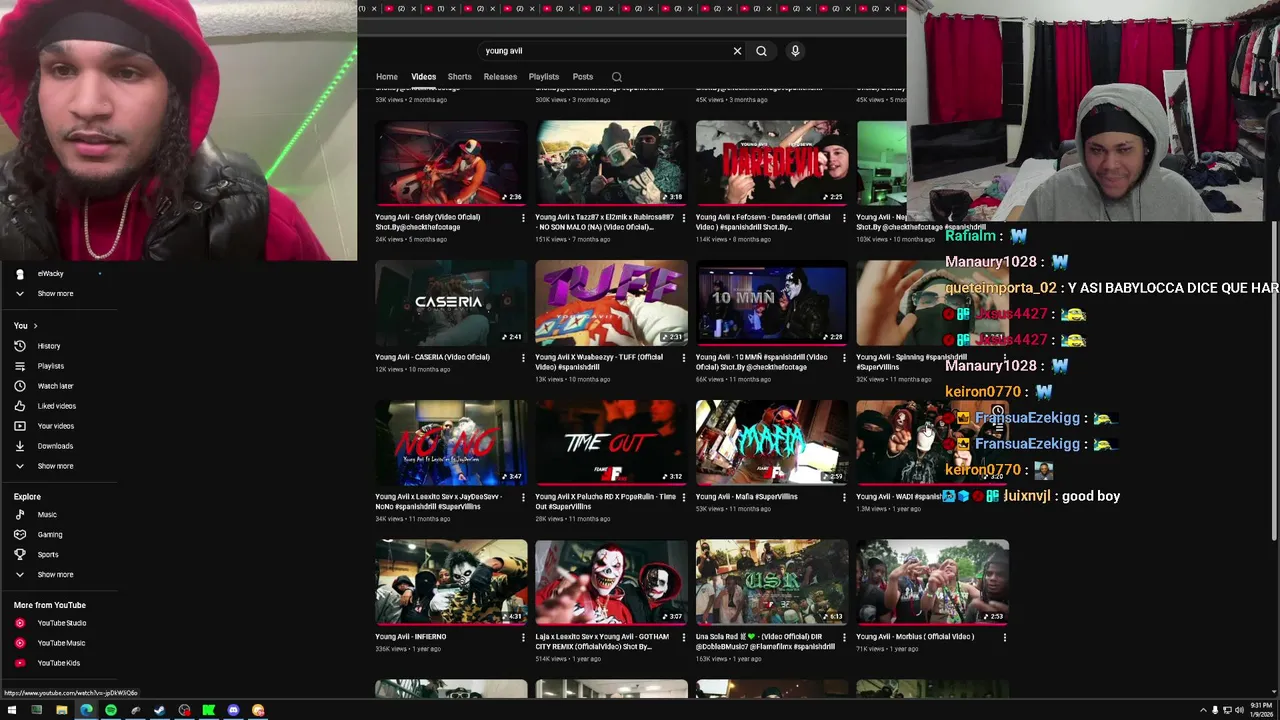Play the 10 MMÑ video thumbnail
This screenshot has width=1280, height=720.
772,303
